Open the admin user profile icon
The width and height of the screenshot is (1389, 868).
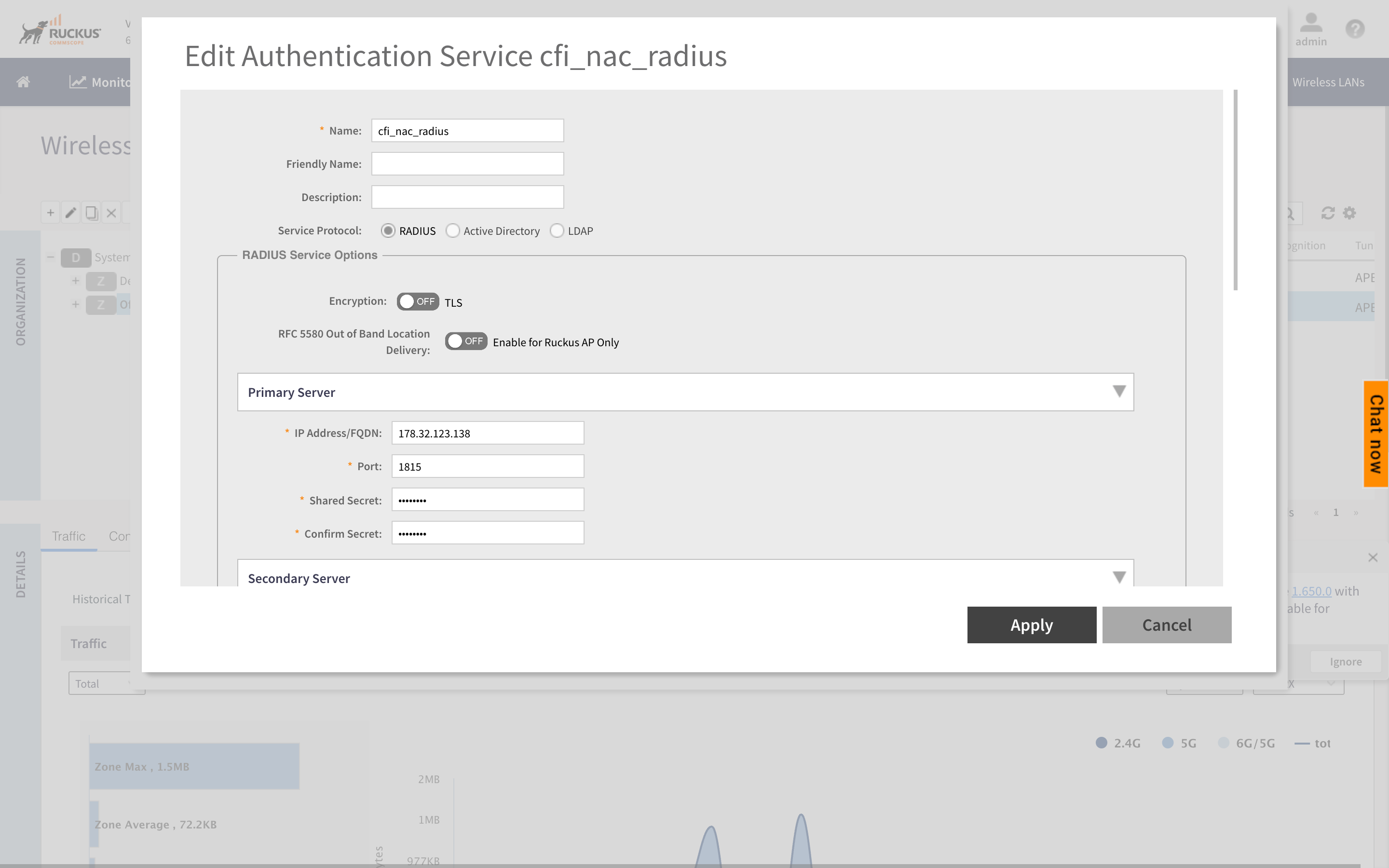1310,24
